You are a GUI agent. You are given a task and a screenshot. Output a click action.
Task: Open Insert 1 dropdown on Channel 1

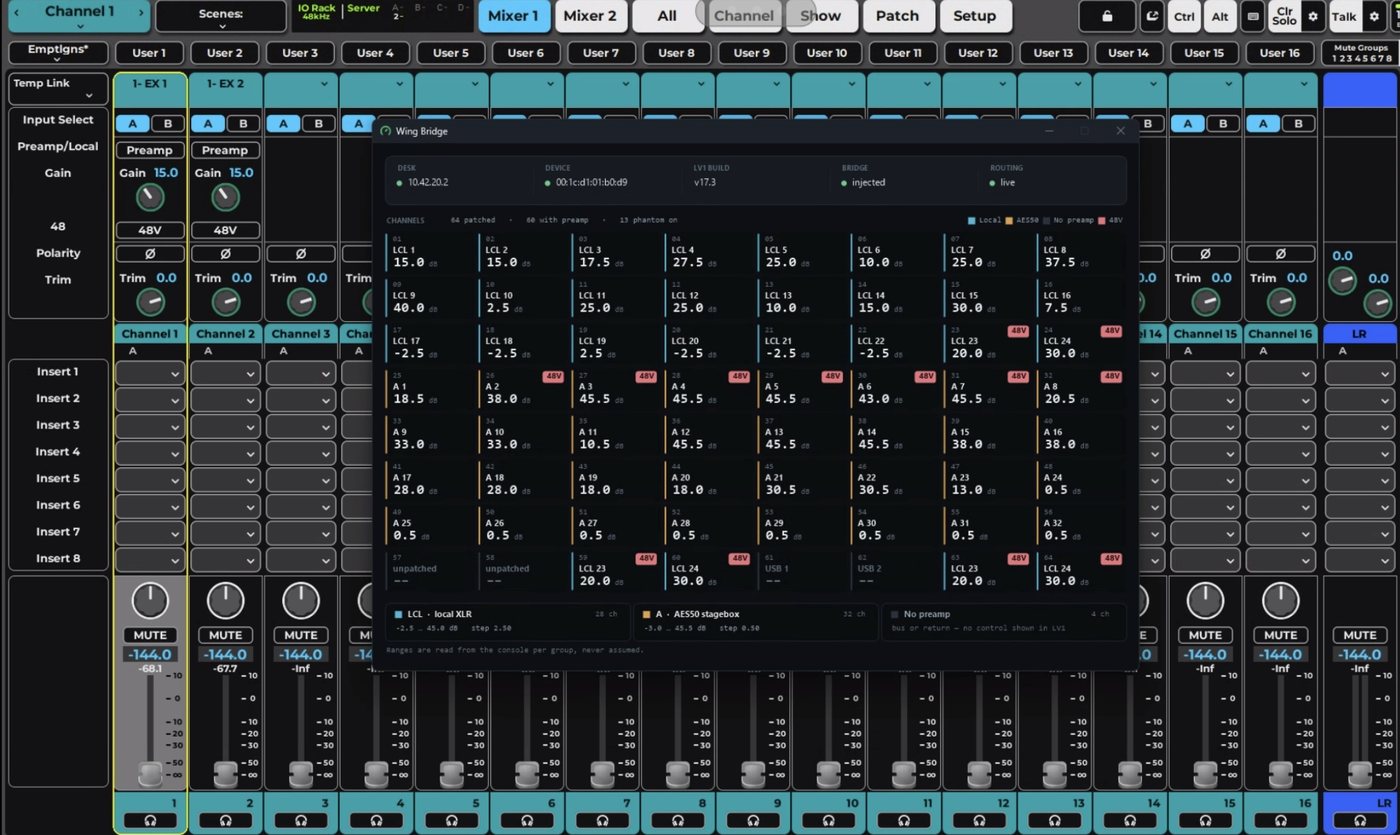point(150,373)
